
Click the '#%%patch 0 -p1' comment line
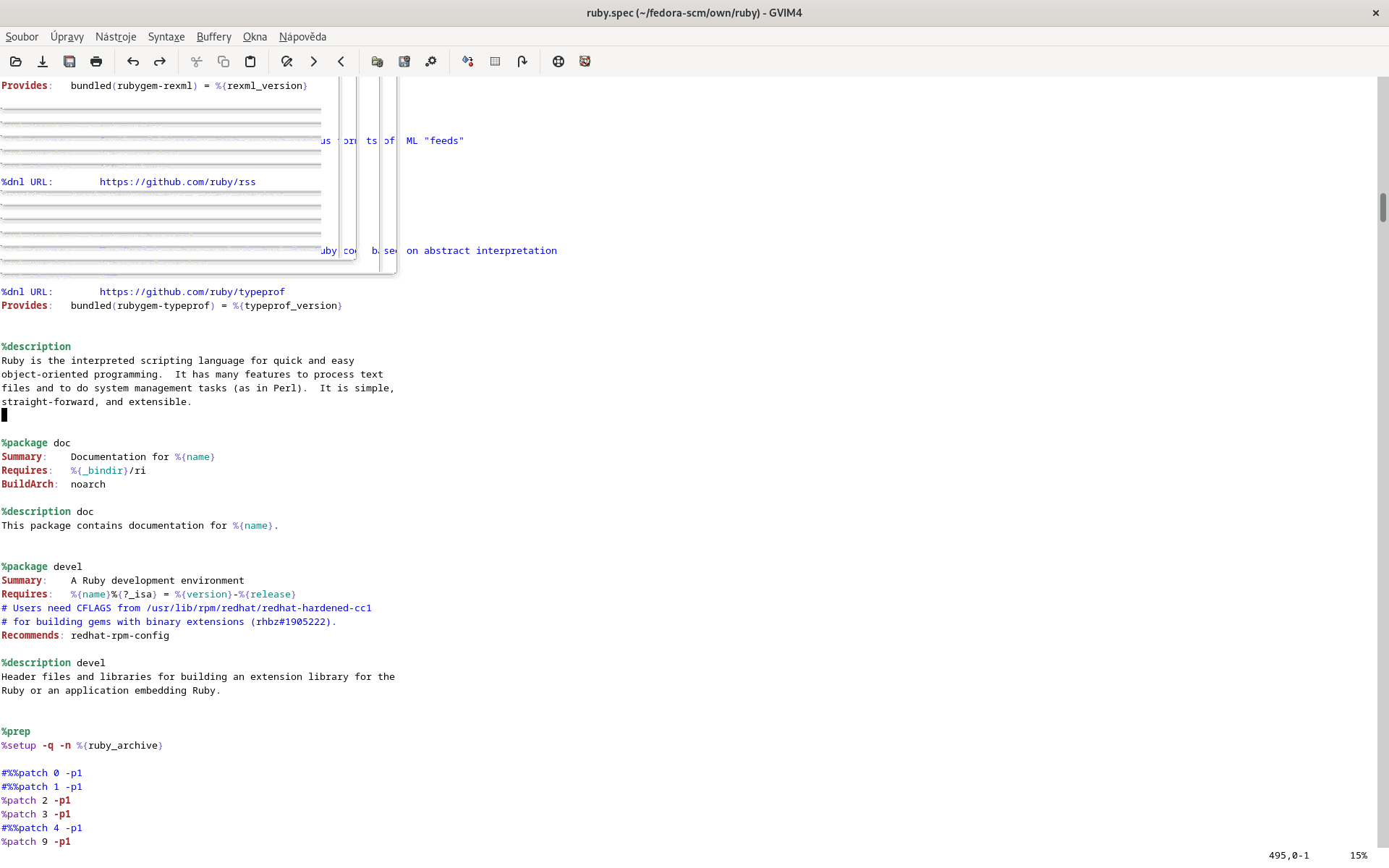click(x=42, y=773)
